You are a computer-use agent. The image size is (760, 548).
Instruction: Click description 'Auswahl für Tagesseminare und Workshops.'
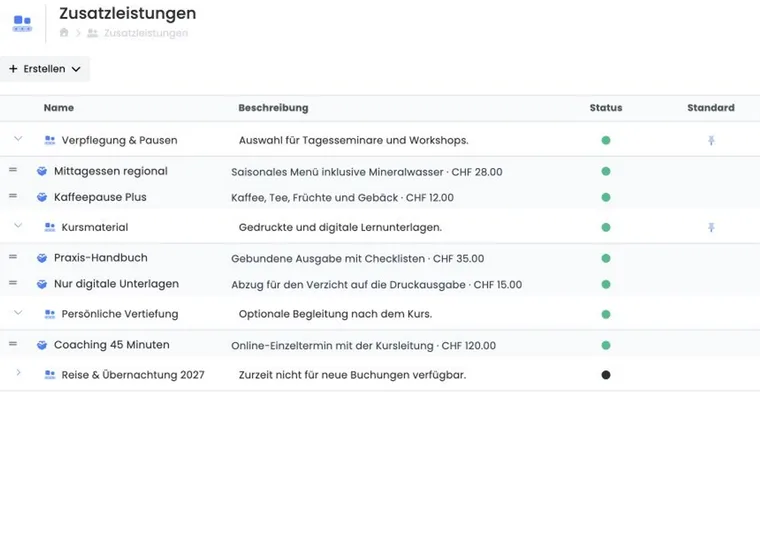tap(354, 141)
